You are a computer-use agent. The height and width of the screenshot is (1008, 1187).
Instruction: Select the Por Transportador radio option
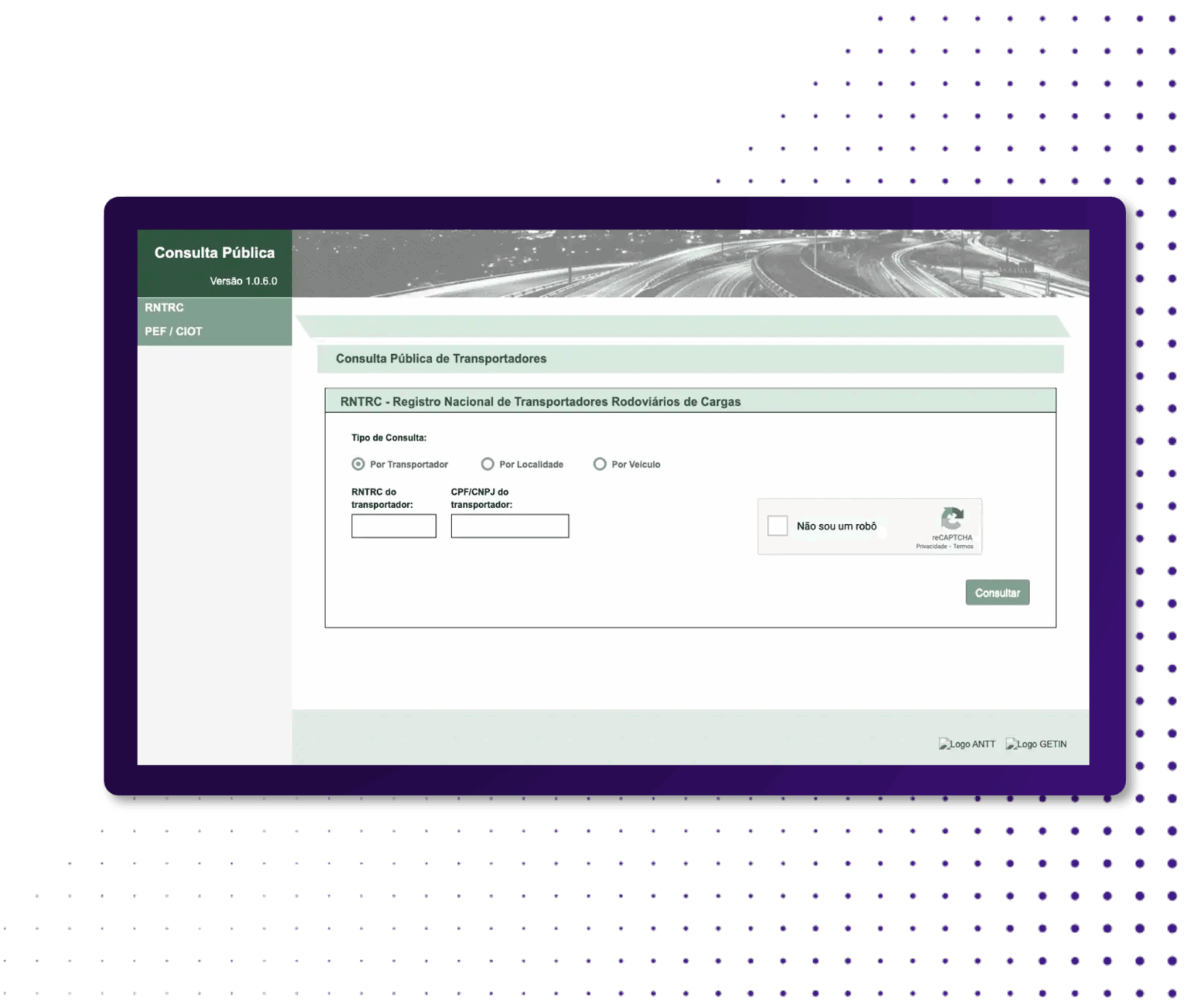[x=359, y=464]
